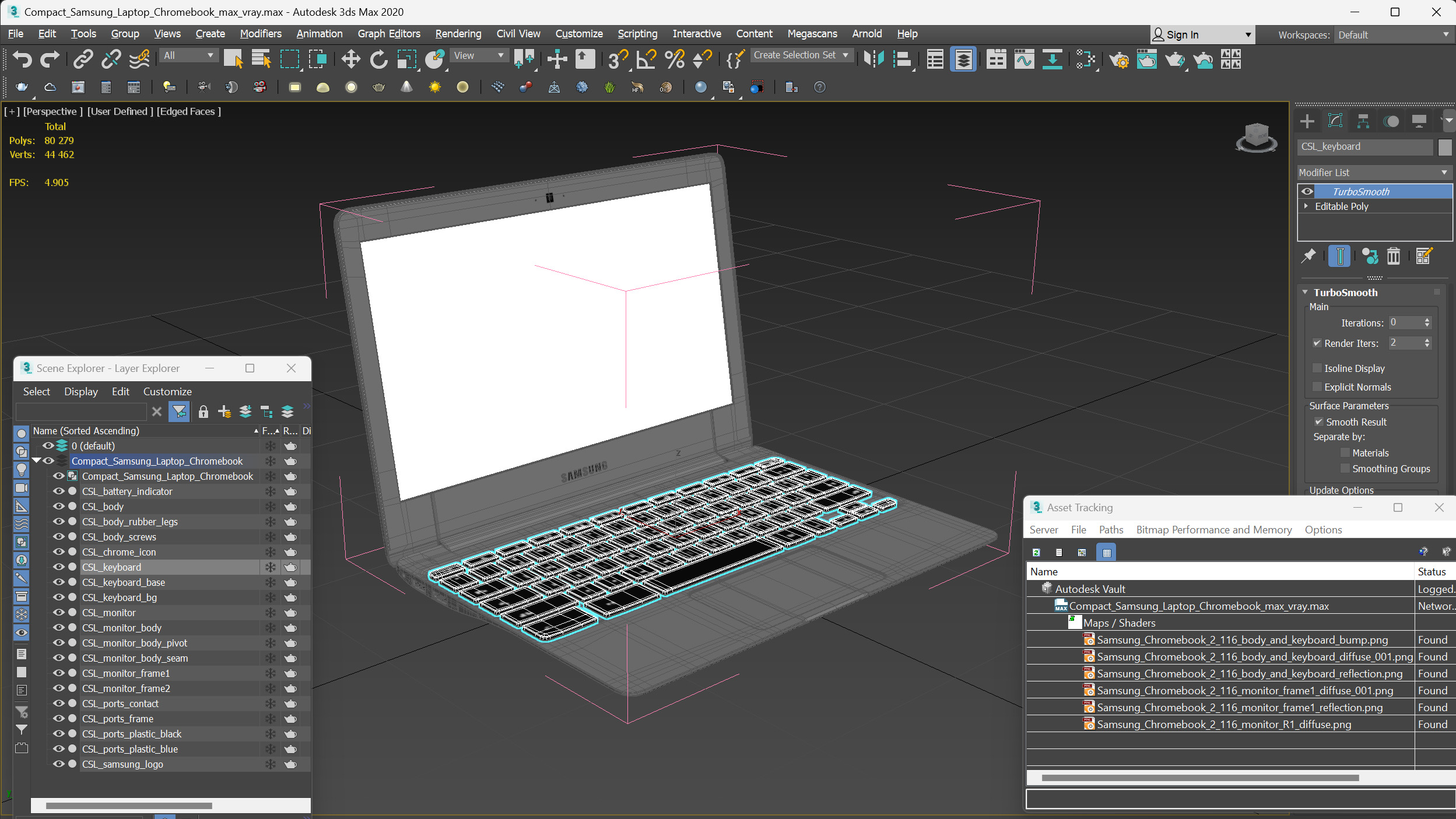Click the ViewCube in the viewport

(1257, 138)
